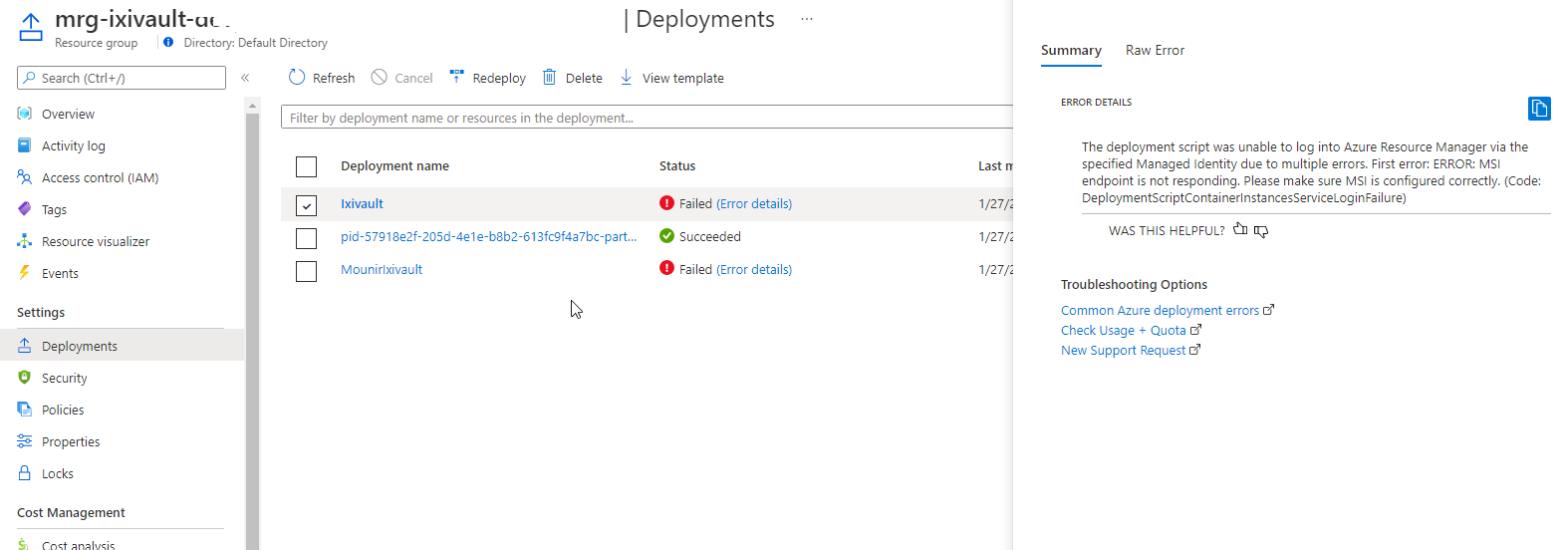Click the thumbs up helpful icon
1568x550 pixels.
tap(1240, 230)
